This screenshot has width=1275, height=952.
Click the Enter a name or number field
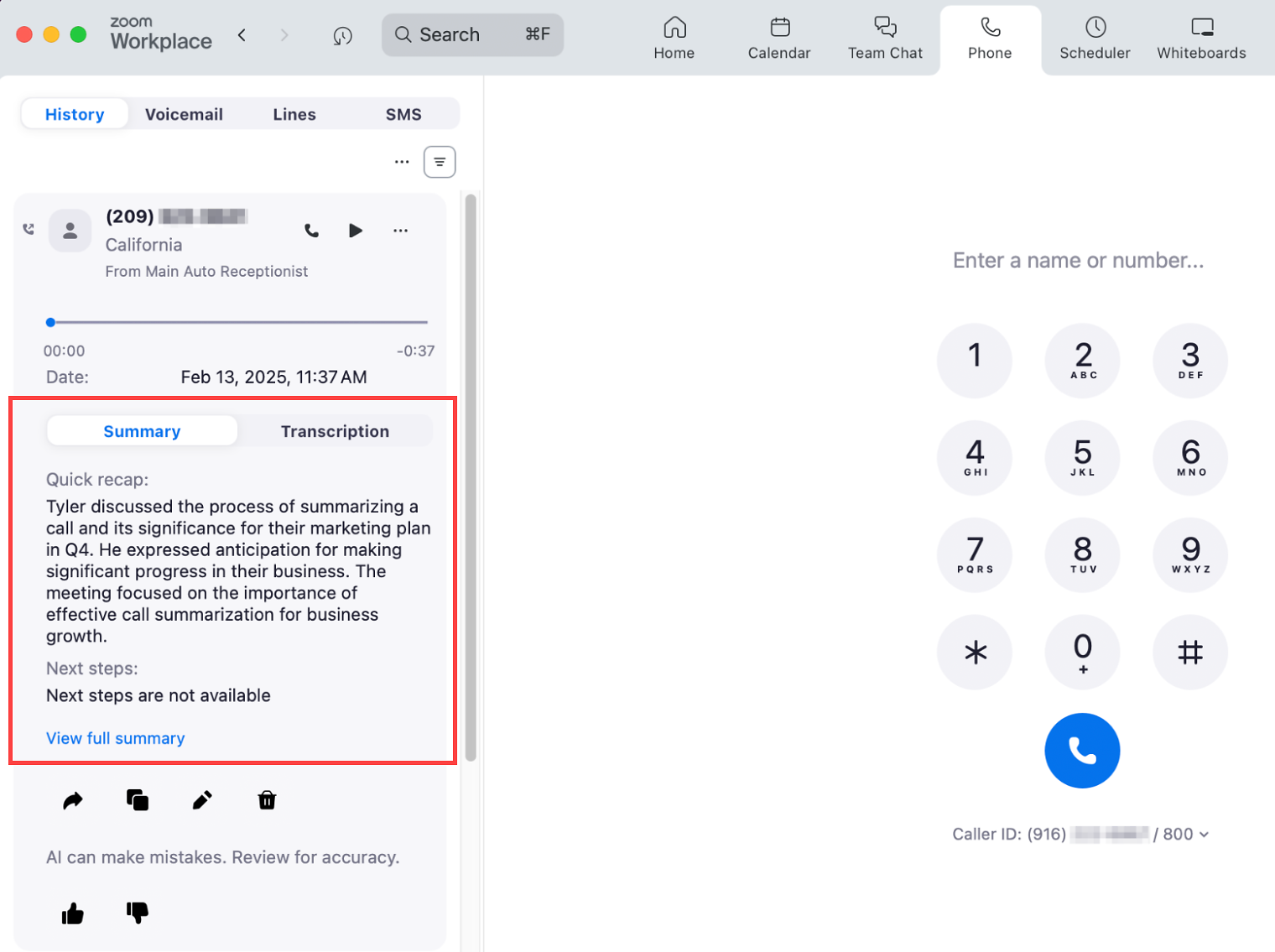tap(1078, 260)
